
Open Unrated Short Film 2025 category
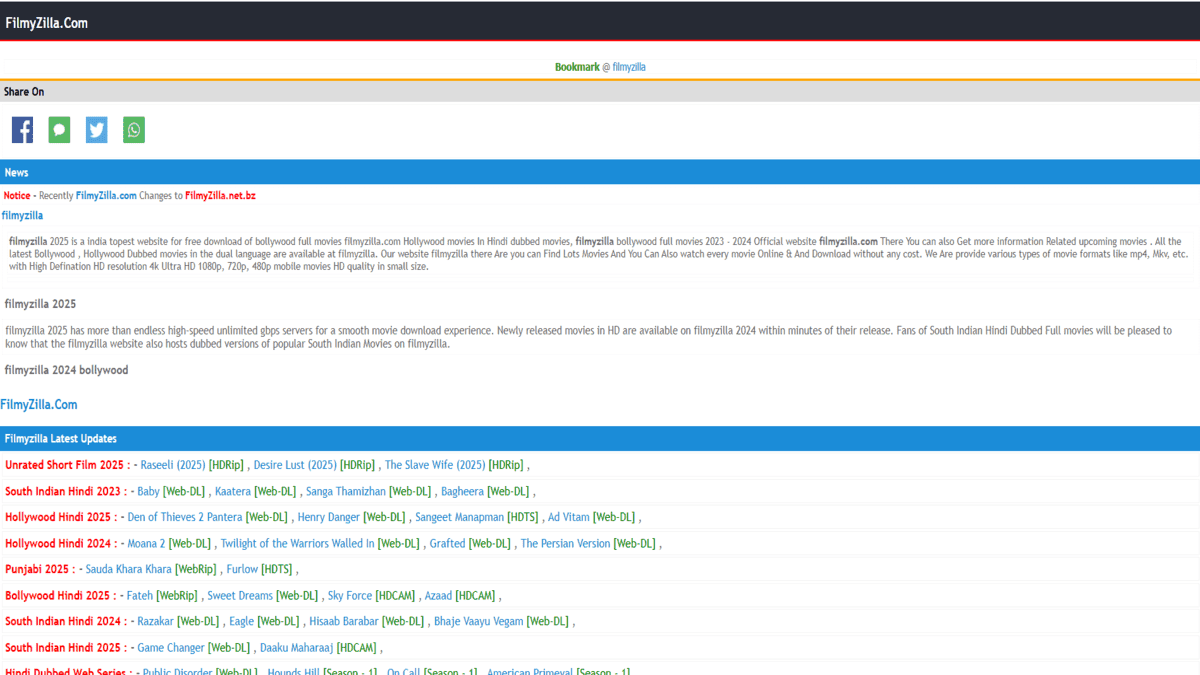[x=64, y=465]
